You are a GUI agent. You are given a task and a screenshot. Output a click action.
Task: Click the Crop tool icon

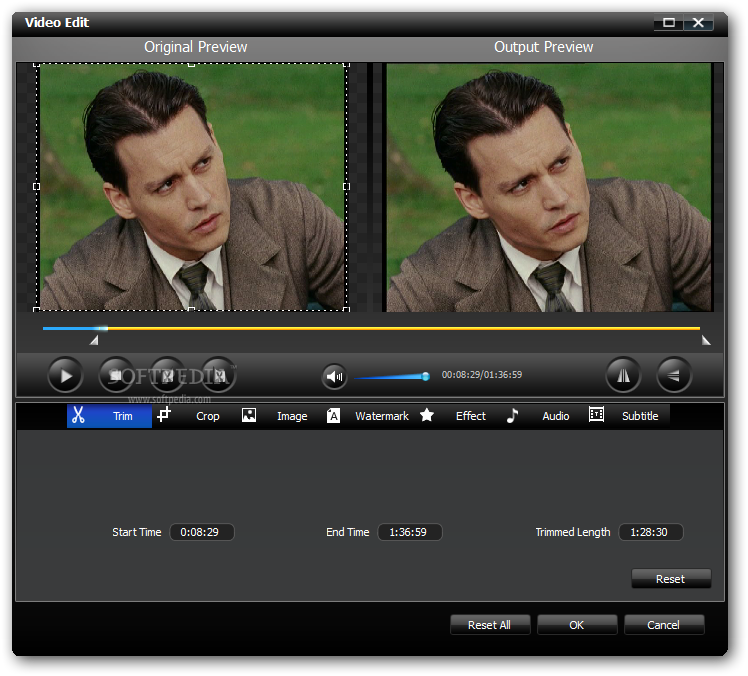click(x=164, y=414)
